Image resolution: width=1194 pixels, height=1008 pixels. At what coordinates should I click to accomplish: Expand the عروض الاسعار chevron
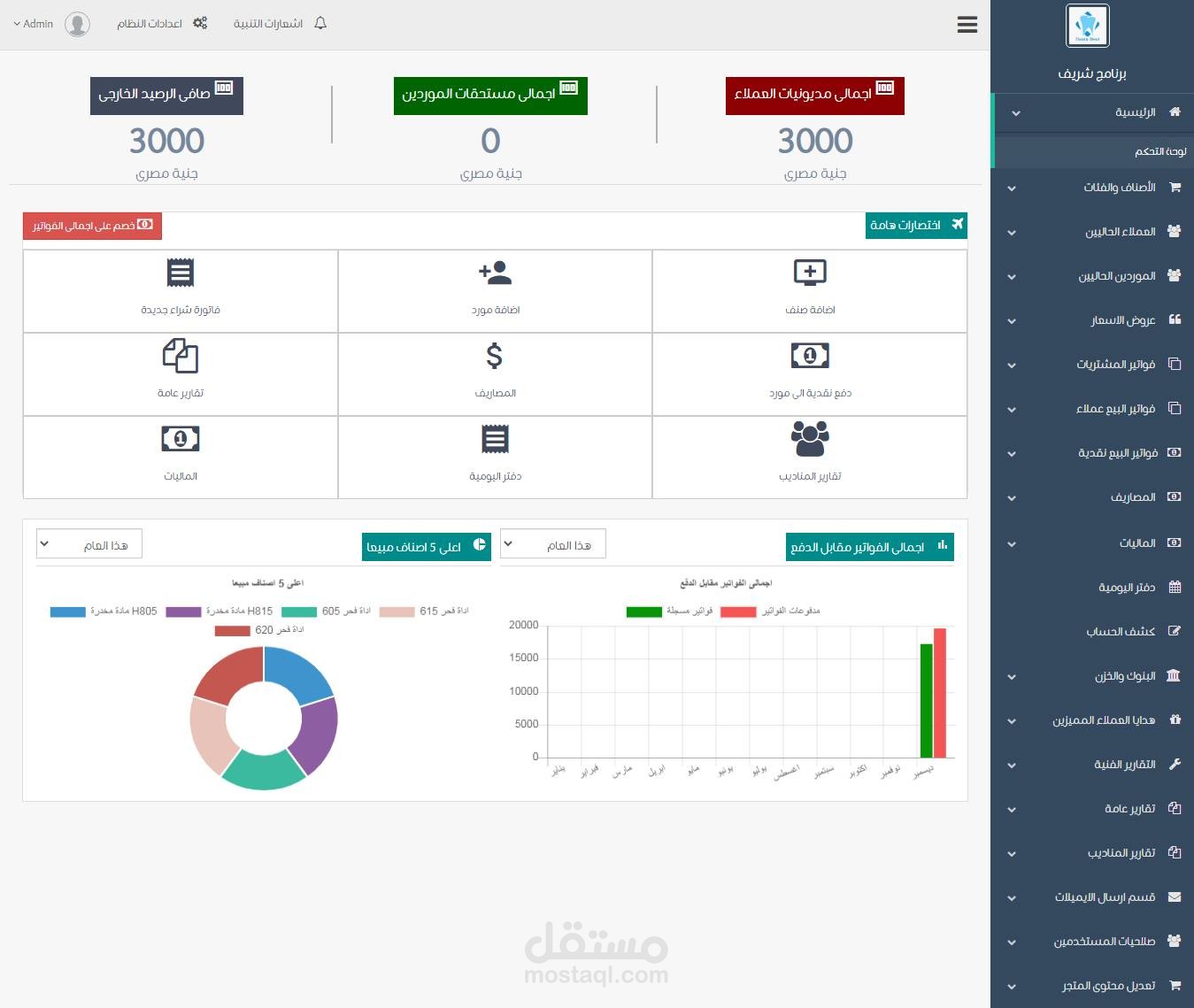[1012, 321]
